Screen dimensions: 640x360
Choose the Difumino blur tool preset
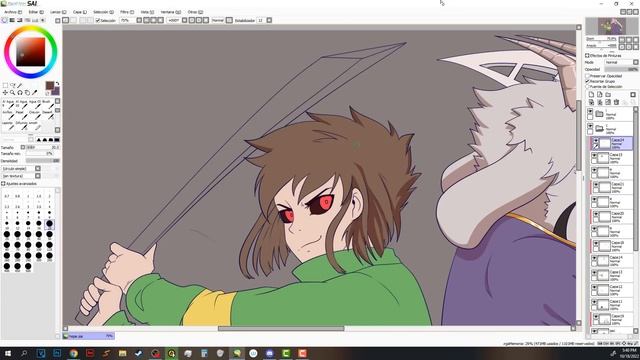point(21,125)
